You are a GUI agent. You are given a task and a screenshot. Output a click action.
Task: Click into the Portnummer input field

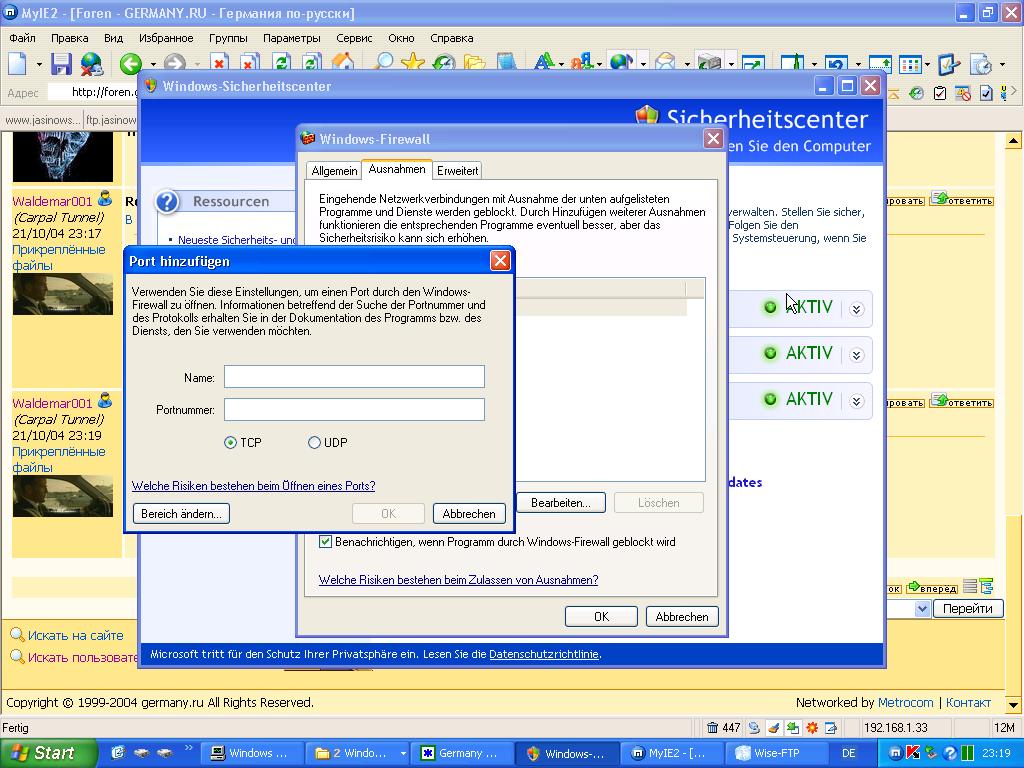click(355, 409)
